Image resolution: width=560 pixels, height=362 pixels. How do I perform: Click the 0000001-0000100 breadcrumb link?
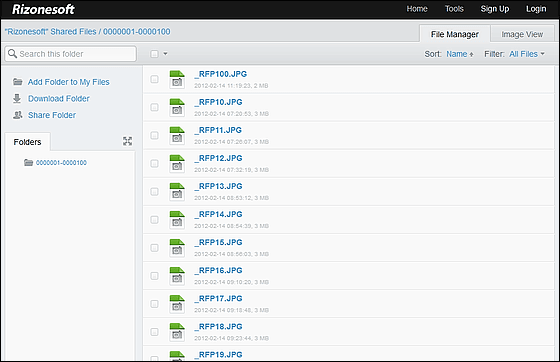(x=137, y=32)
